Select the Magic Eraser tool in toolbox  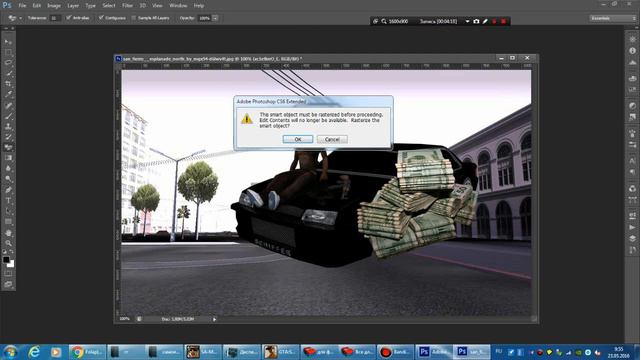pyautogui.click(x=8, y=147)
